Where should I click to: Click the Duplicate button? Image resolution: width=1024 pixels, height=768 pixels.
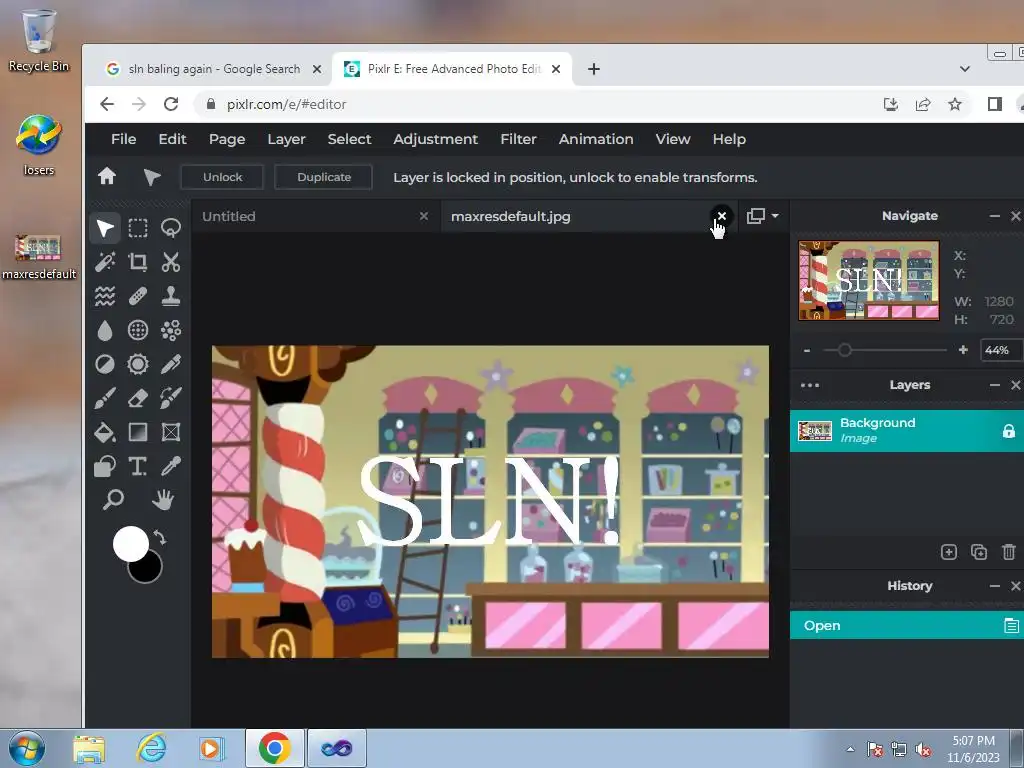click(324, 177)
